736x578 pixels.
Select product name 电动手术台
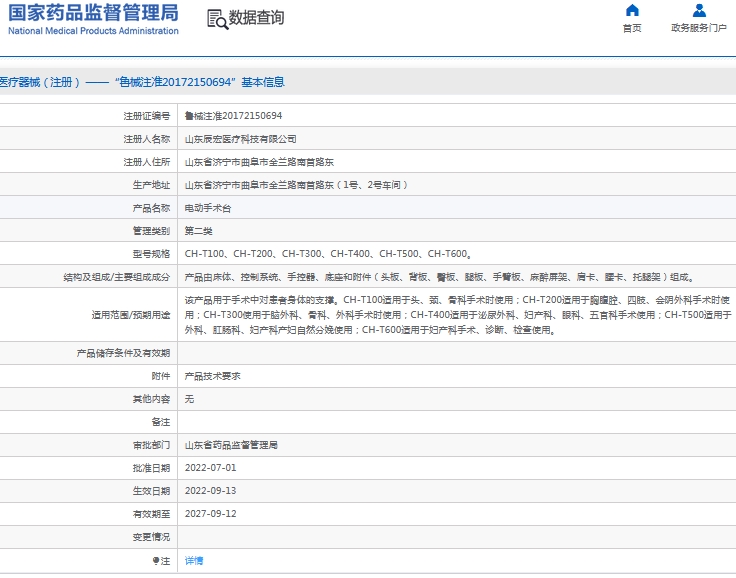(x=208, y=208)
